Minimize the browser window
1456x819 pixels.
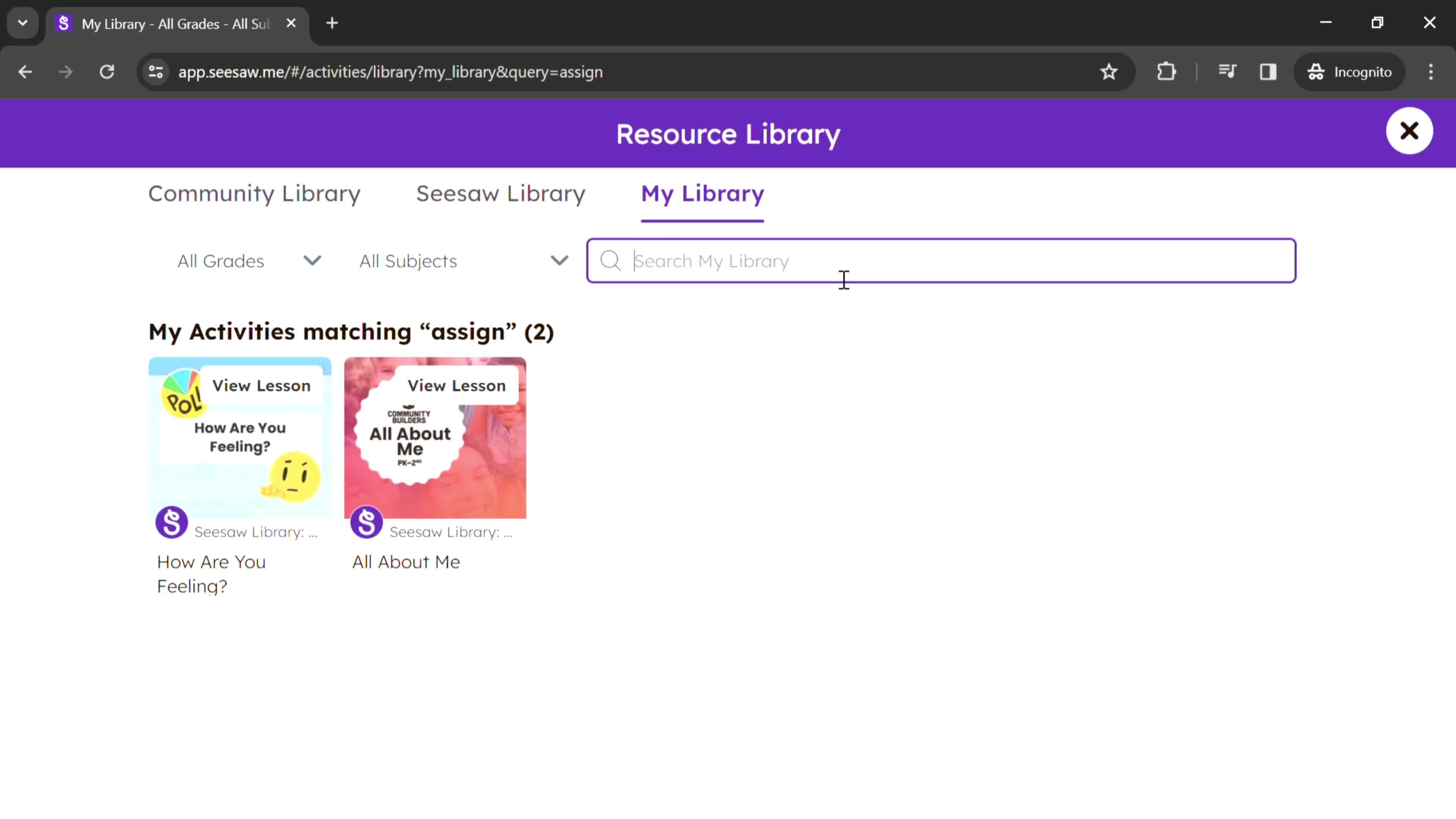click(x=1326, y=23)
